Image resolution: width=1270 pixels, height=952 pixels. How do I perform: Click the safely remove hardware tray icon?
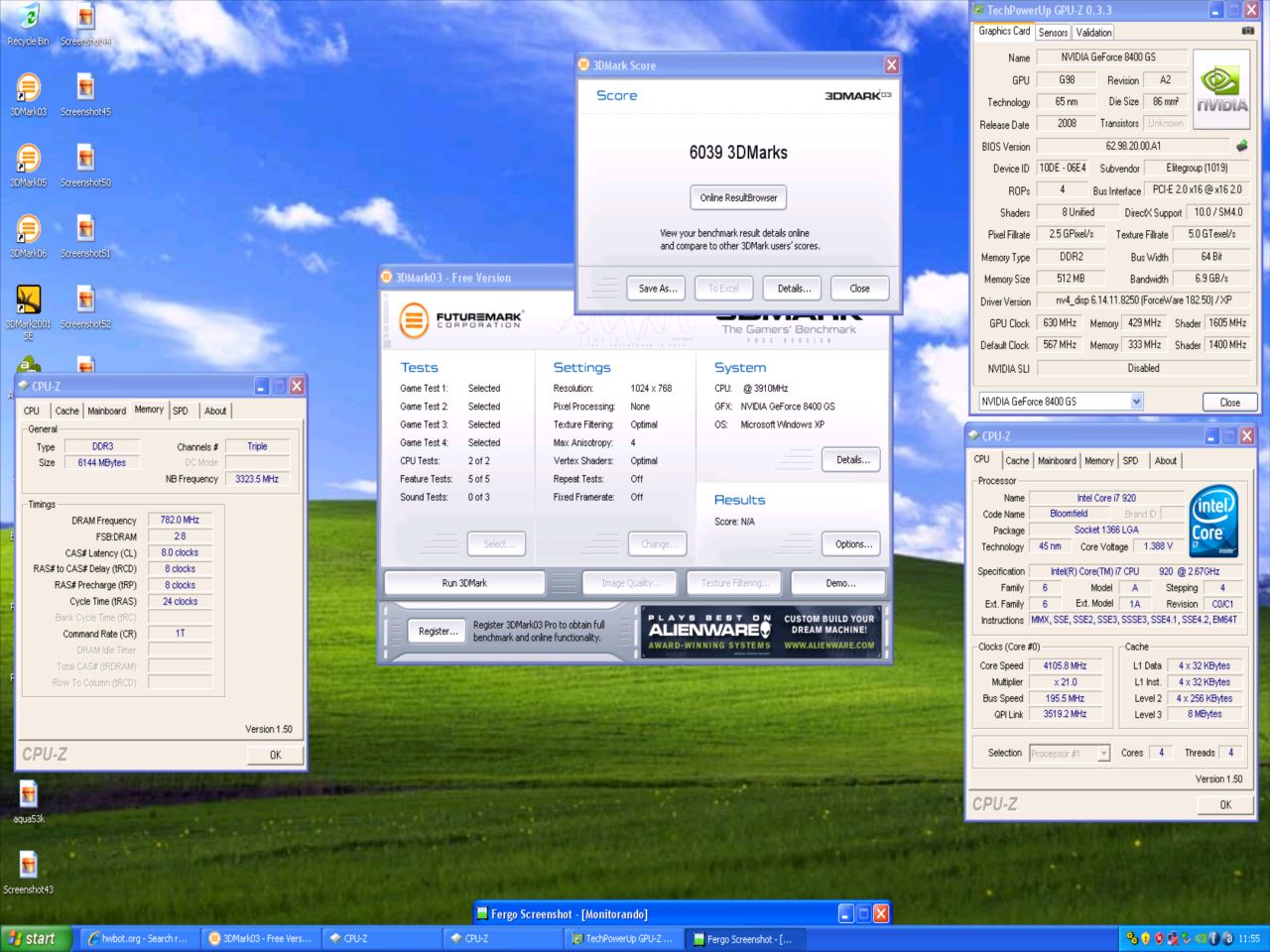coord(1186,938)
